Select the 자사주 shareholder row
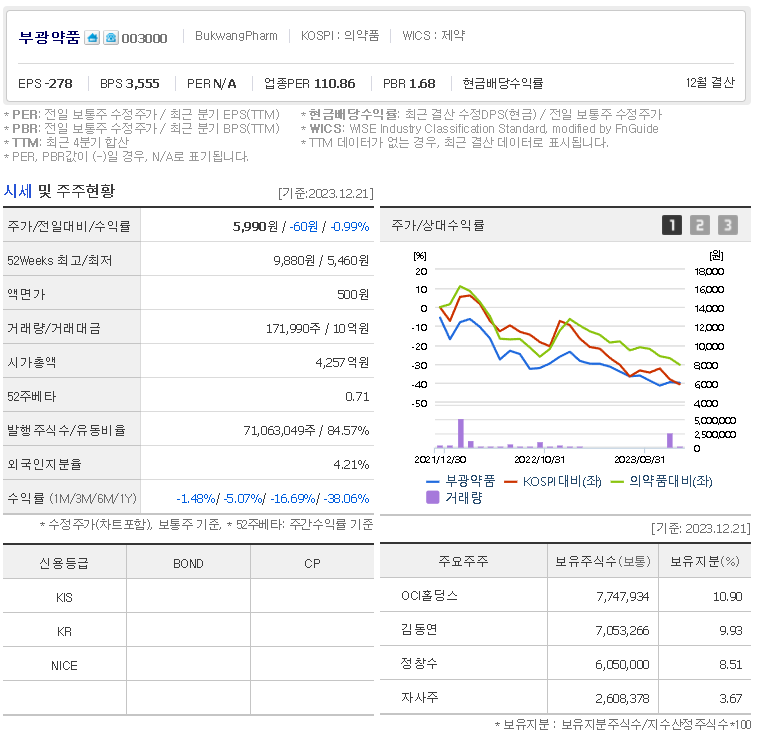Screen dimensions: 760x746 click(565, 698)
